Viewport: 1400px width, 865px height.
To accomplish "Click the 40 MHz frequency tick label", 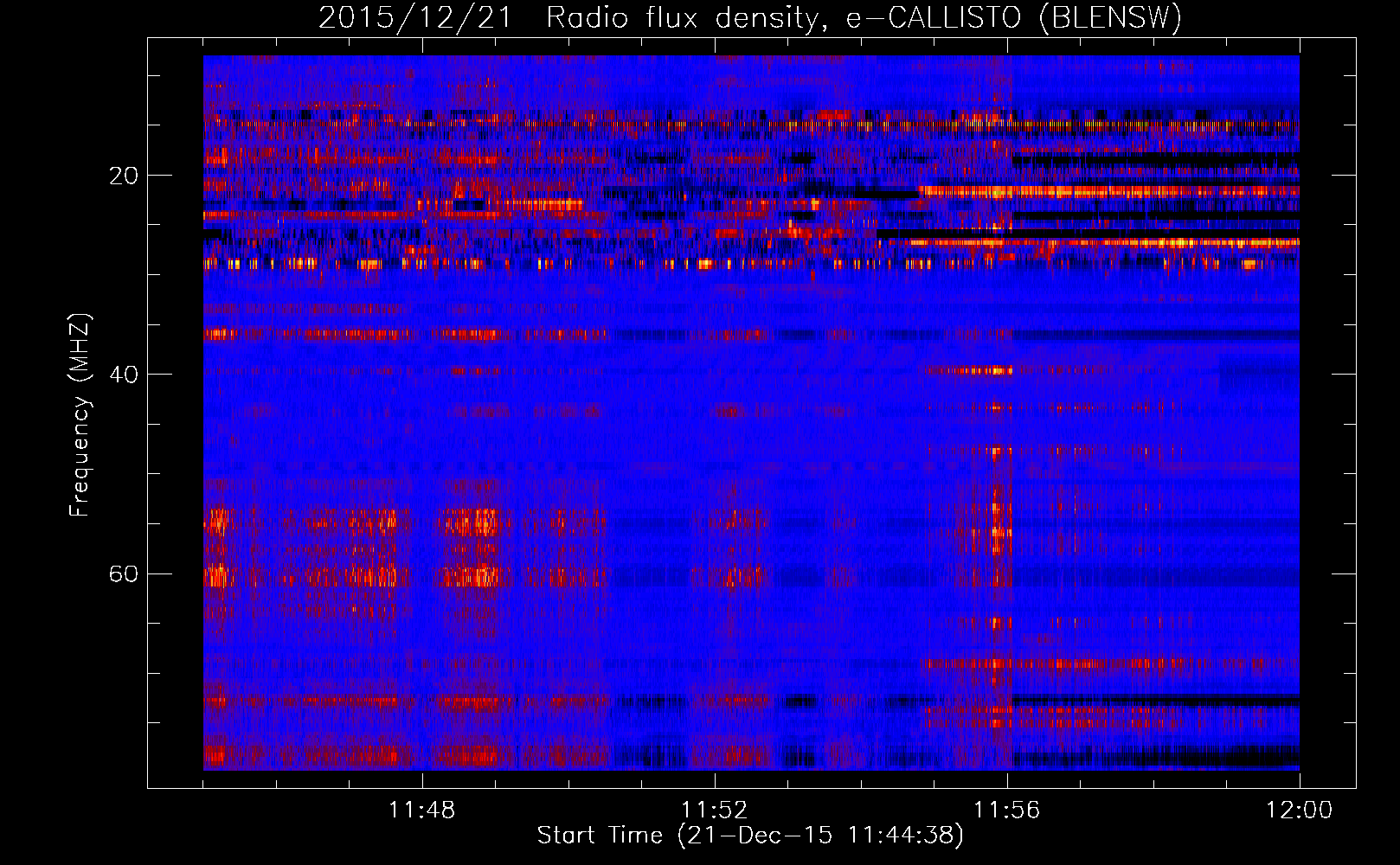I will click(124, 375).
